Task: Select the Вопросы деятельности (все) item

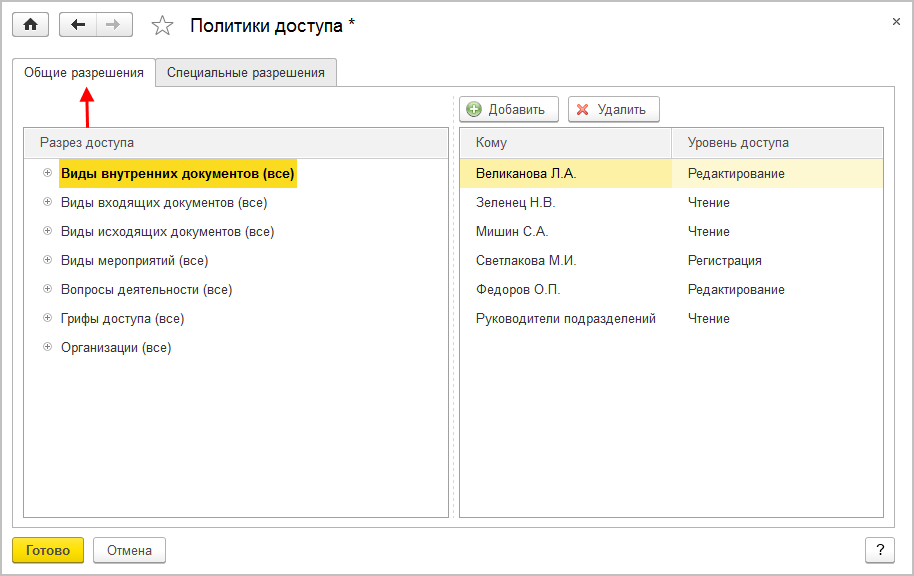Action: pos(146,290)
